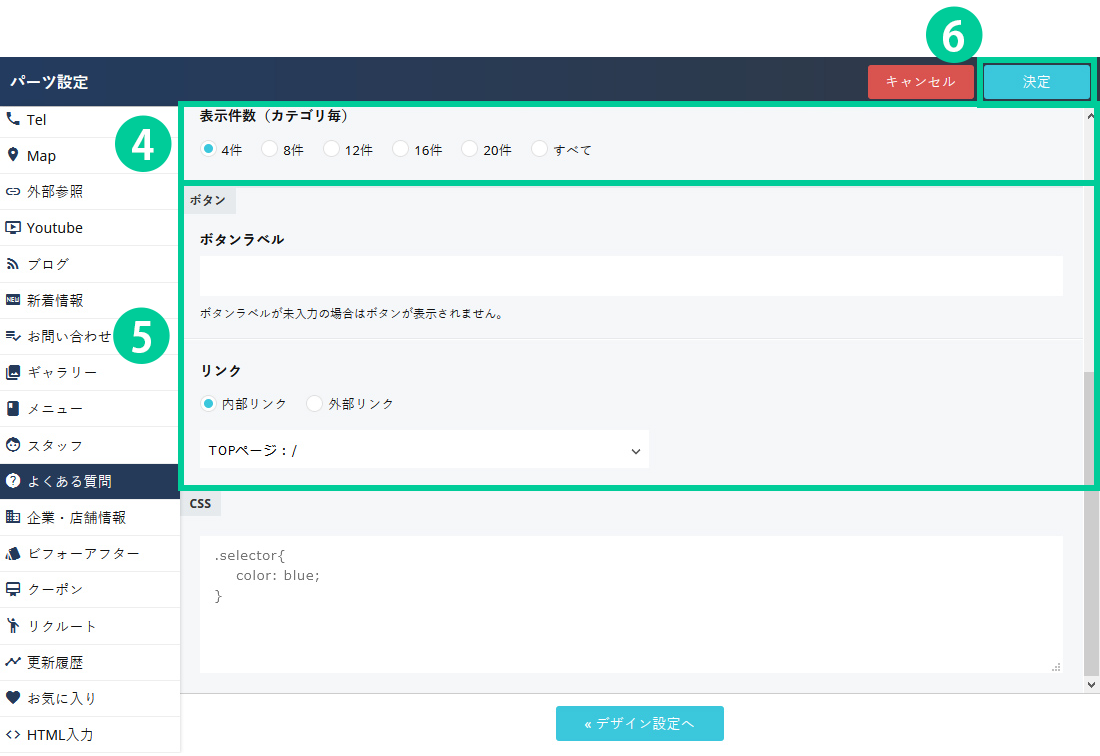Click the ボタンラベル text field
Screen dimensions: 1100x756
tap(630, 276)
